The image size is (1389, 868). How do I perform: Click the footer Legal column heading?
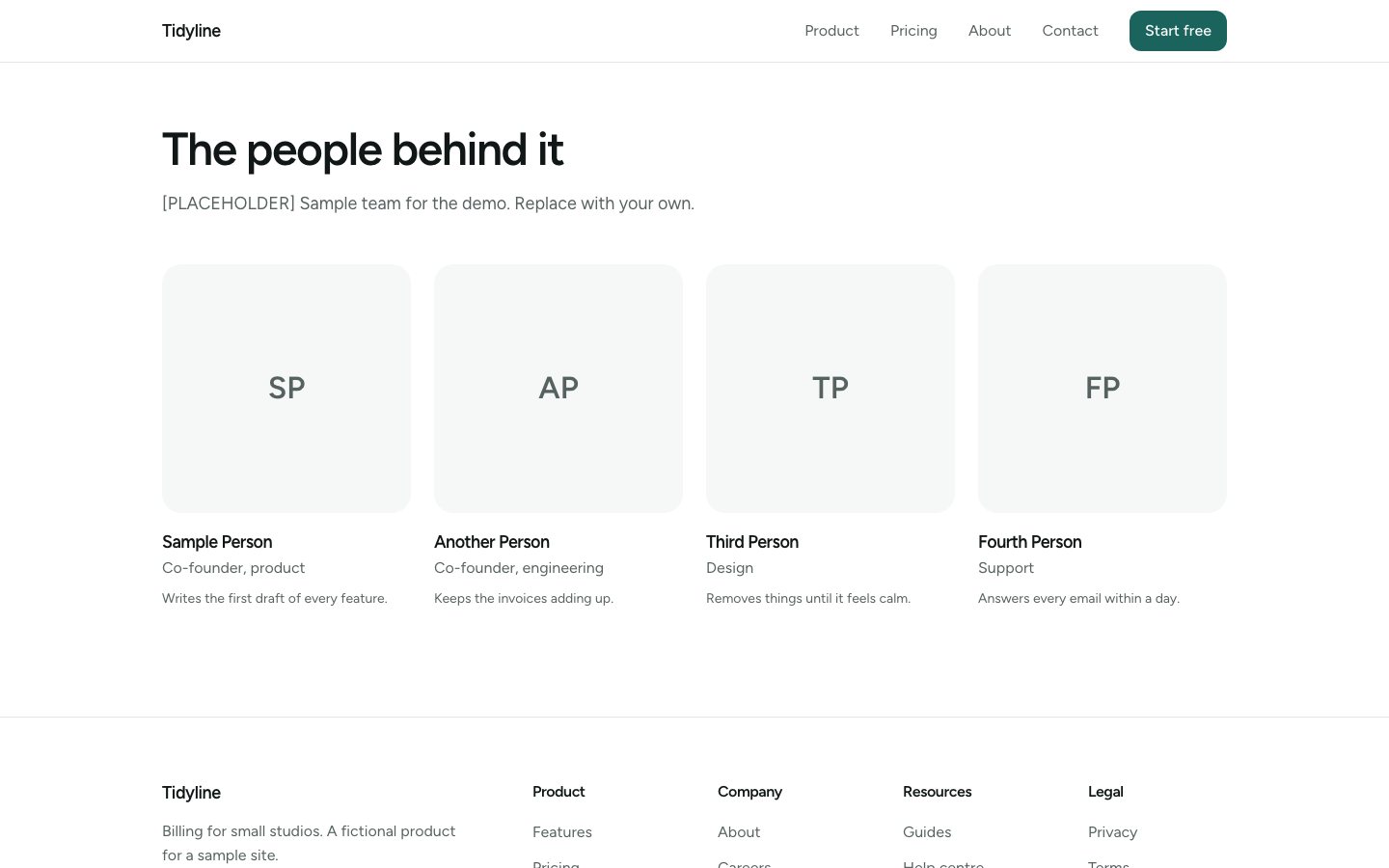click(1105, 792)
